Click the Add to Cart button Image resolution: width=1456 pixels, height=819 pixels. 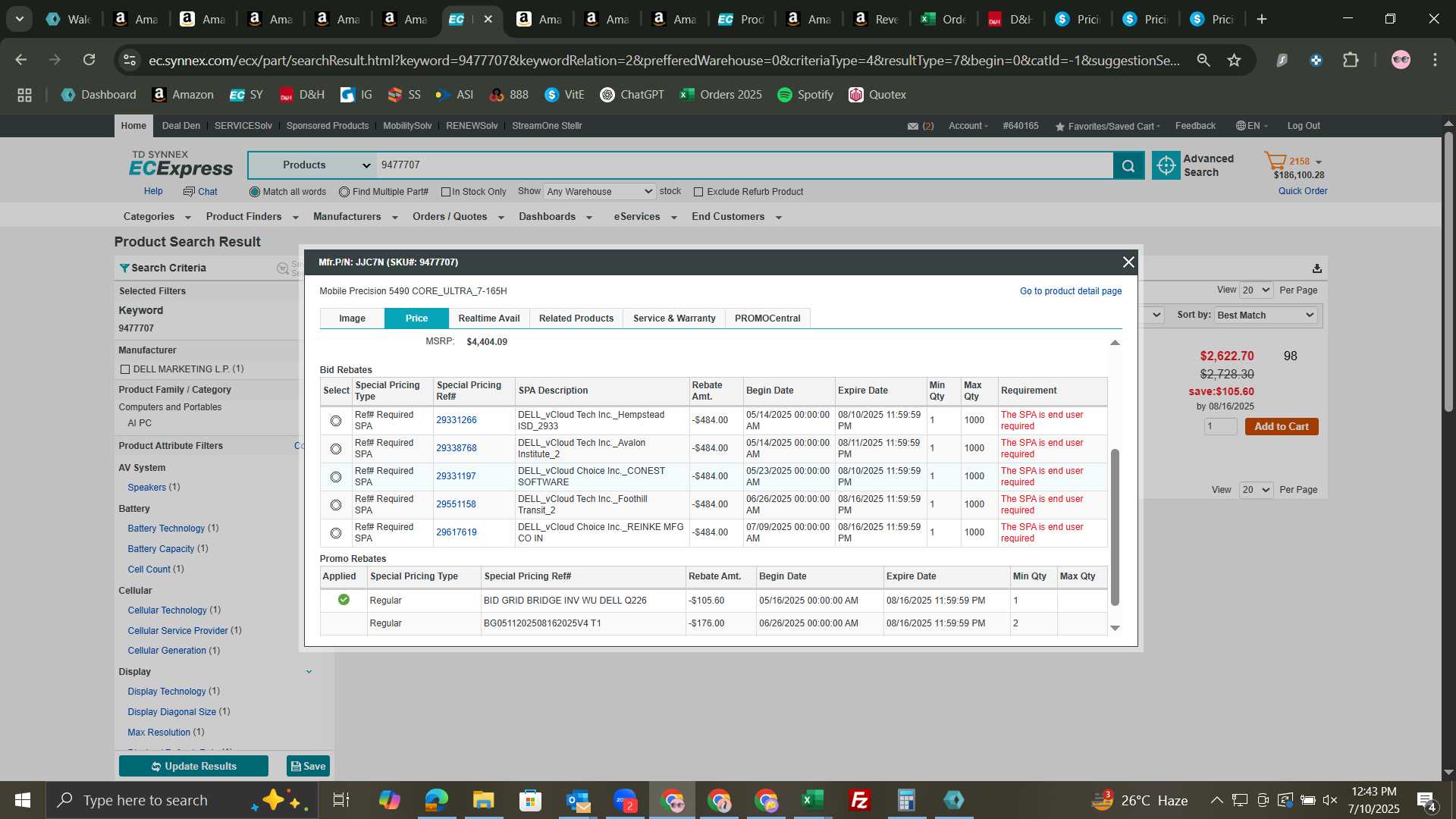coord(1282,427)
